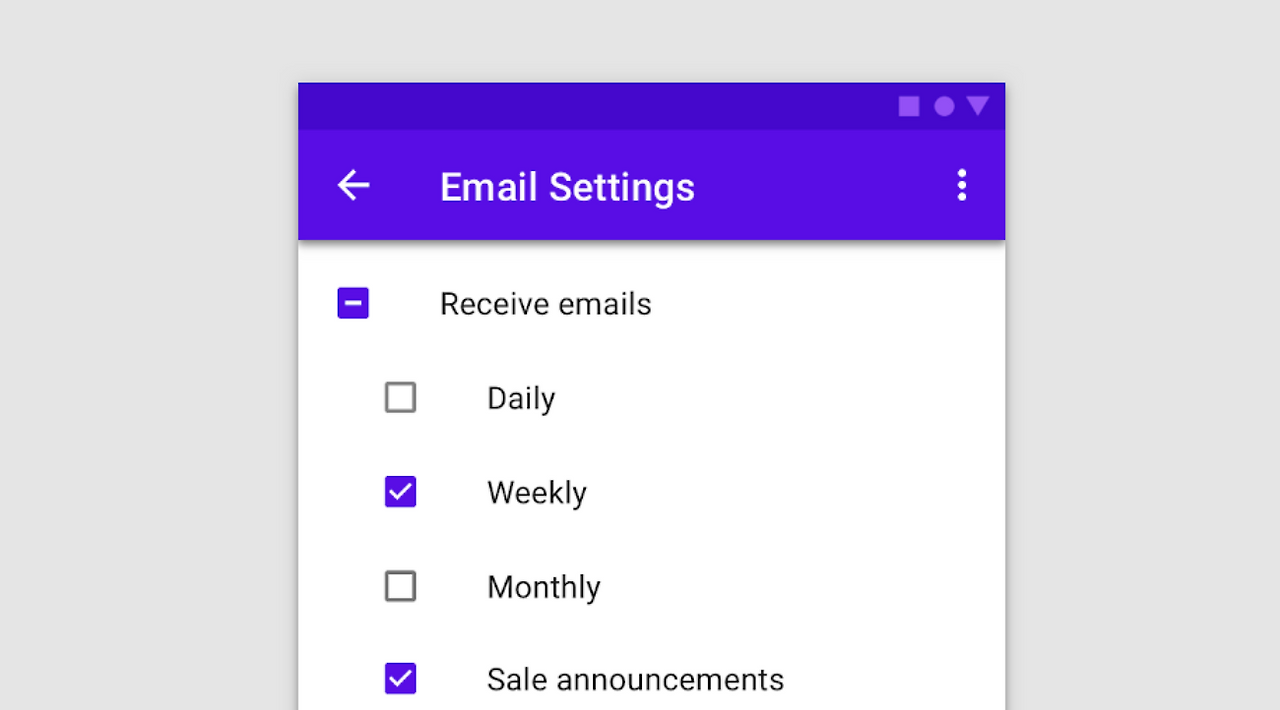
Task: Click the Daily label text
Action: [520, 398]
